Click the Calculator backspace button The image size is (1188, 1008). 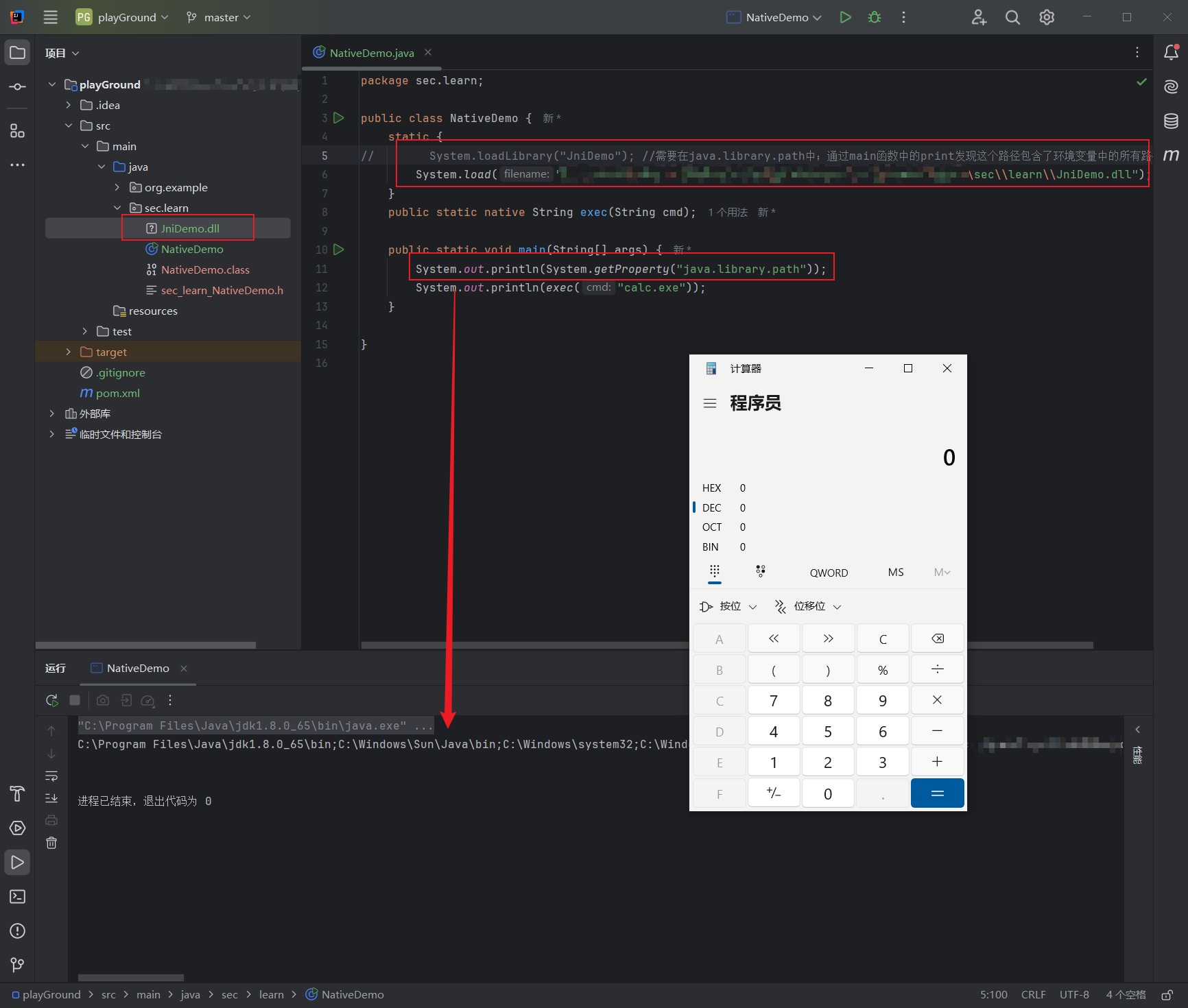(937, 639)
